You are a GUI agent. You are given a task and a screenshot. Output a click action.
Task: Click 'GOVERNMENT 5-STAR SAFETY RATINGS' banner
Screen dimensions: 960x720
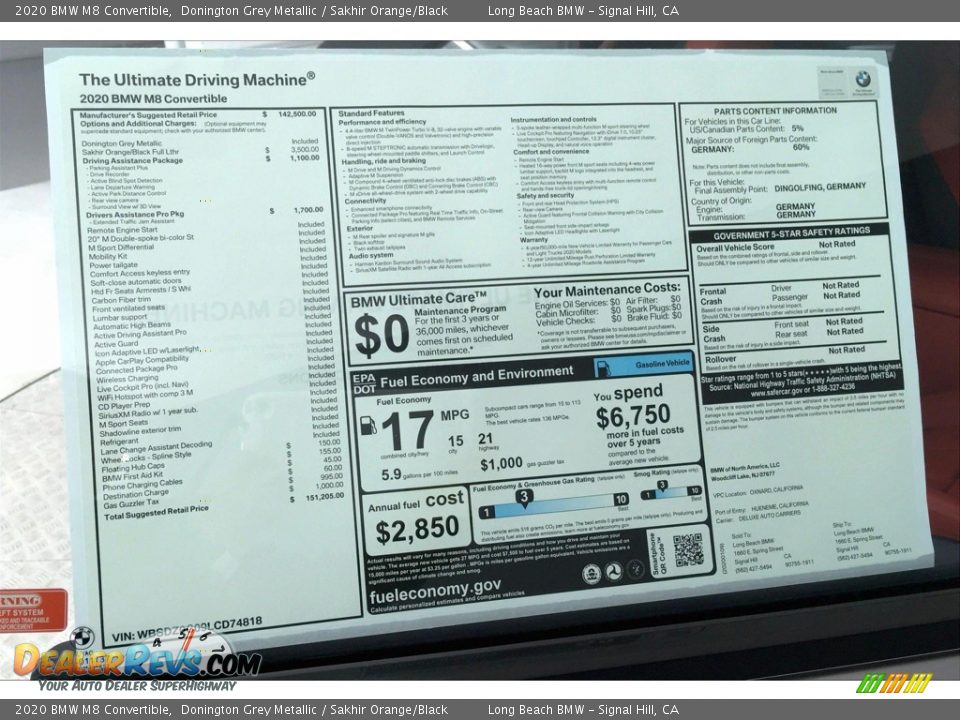pyautogui.click(x=792, y=233)
